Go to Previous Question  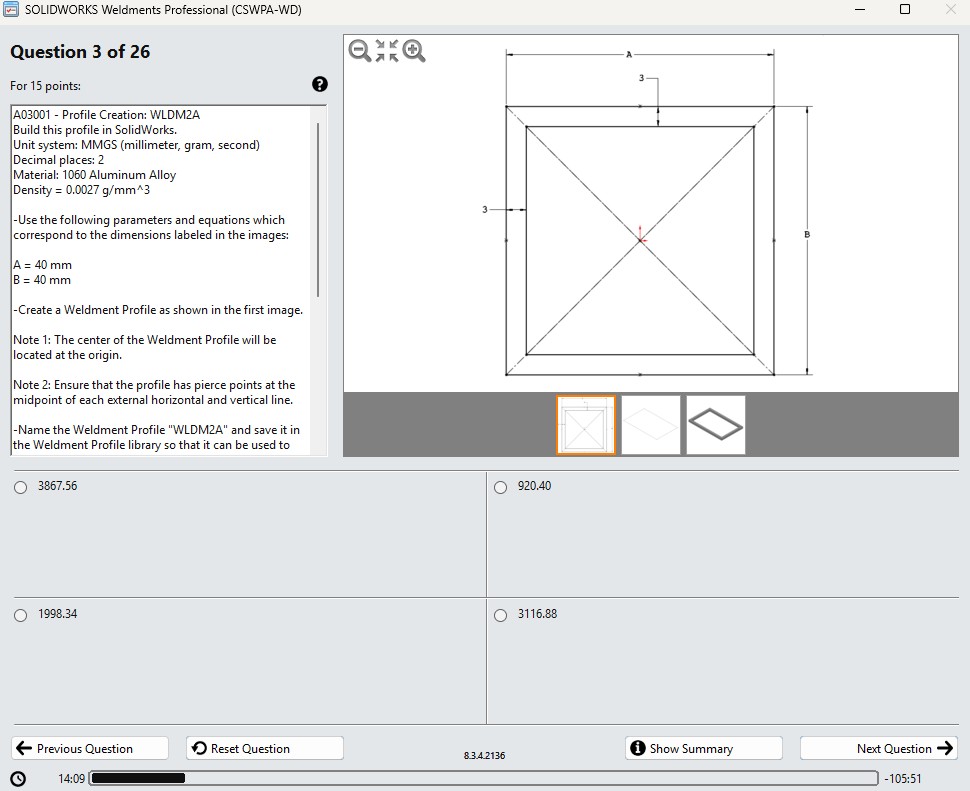pyautogui.click(x=90, y=748)
